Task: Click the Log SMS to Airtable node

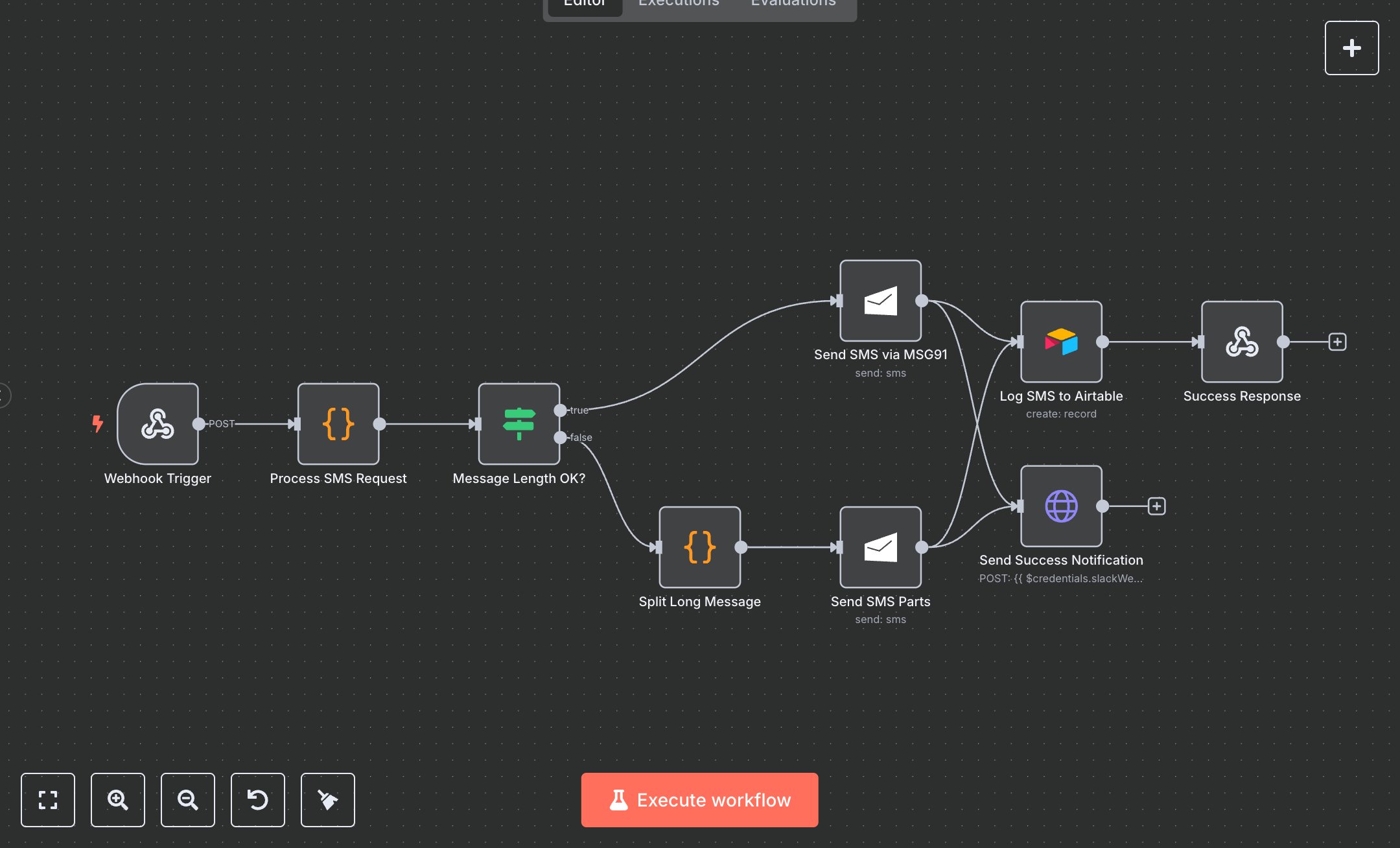Action: 1061,342
